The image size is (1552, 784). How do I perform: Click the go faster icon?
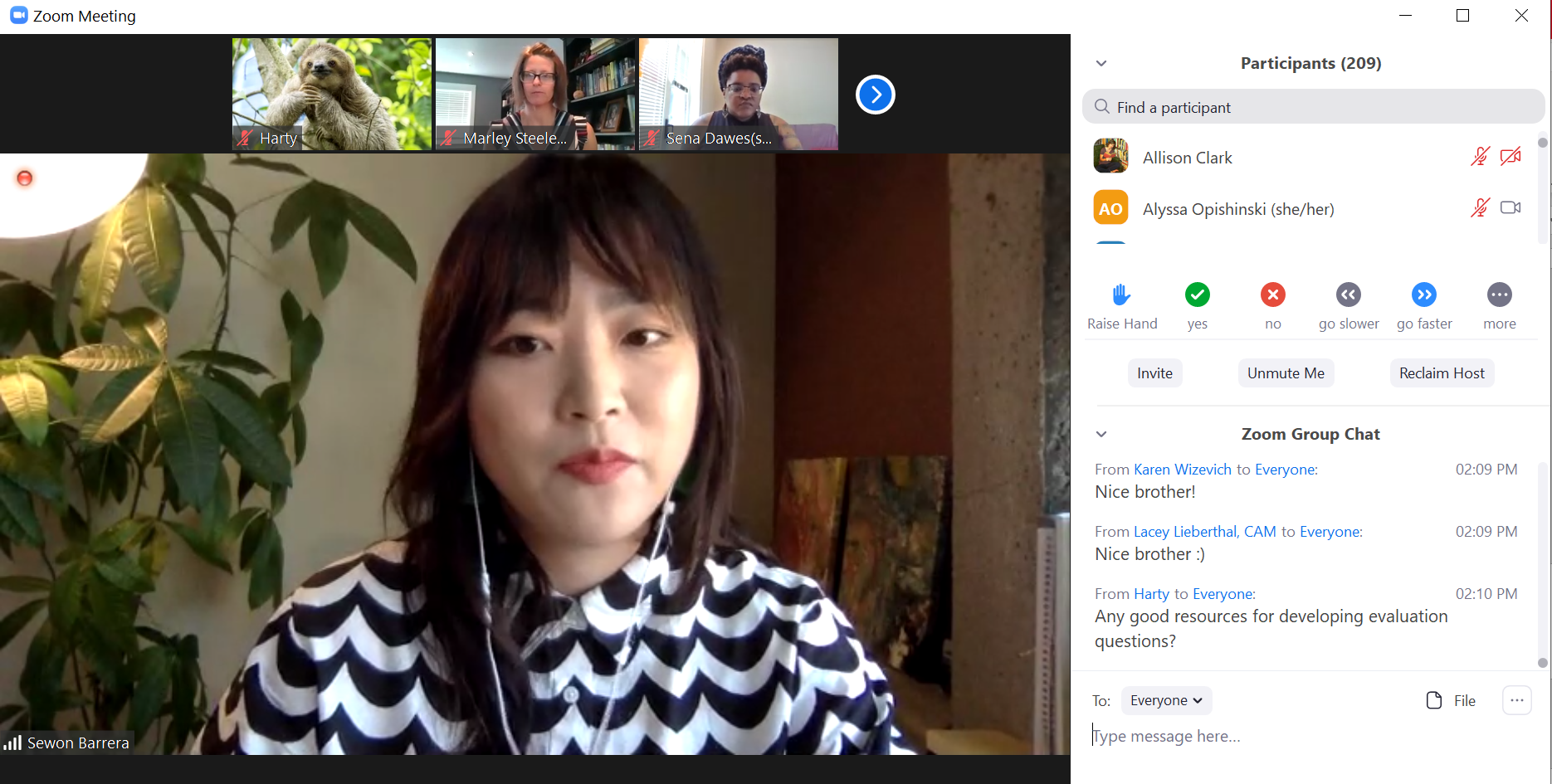click(x=1423, y=295)
